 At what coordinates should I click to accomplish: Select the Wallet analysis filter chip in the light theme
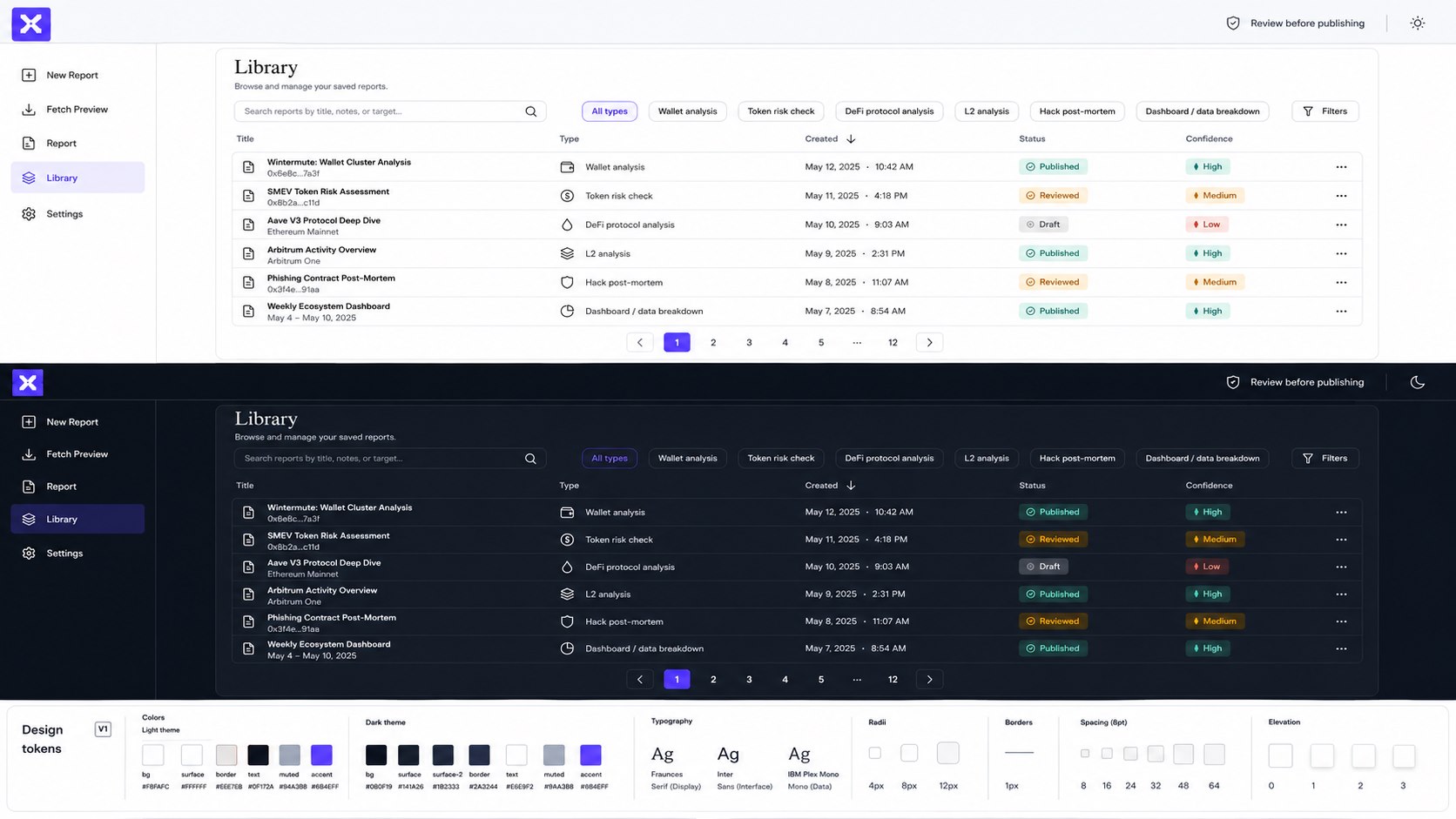(688, 111)
